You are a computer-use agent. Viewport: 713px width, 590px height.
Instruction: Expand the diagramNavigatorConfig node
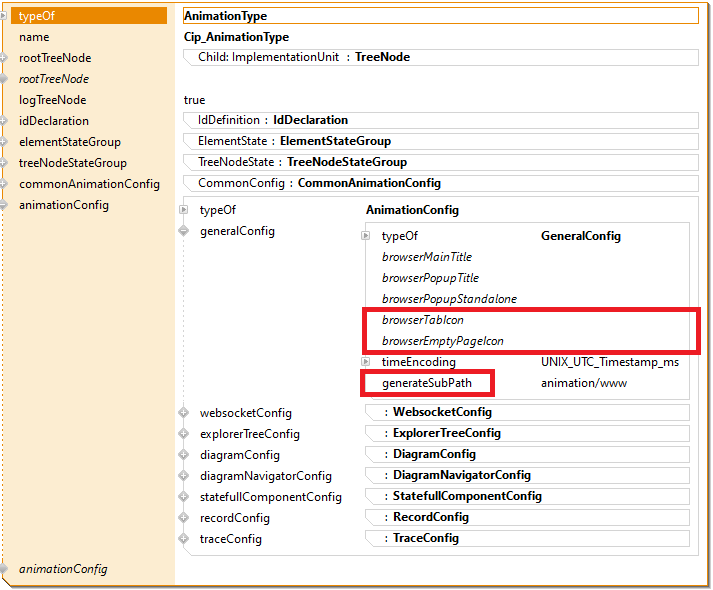point(183,475)
